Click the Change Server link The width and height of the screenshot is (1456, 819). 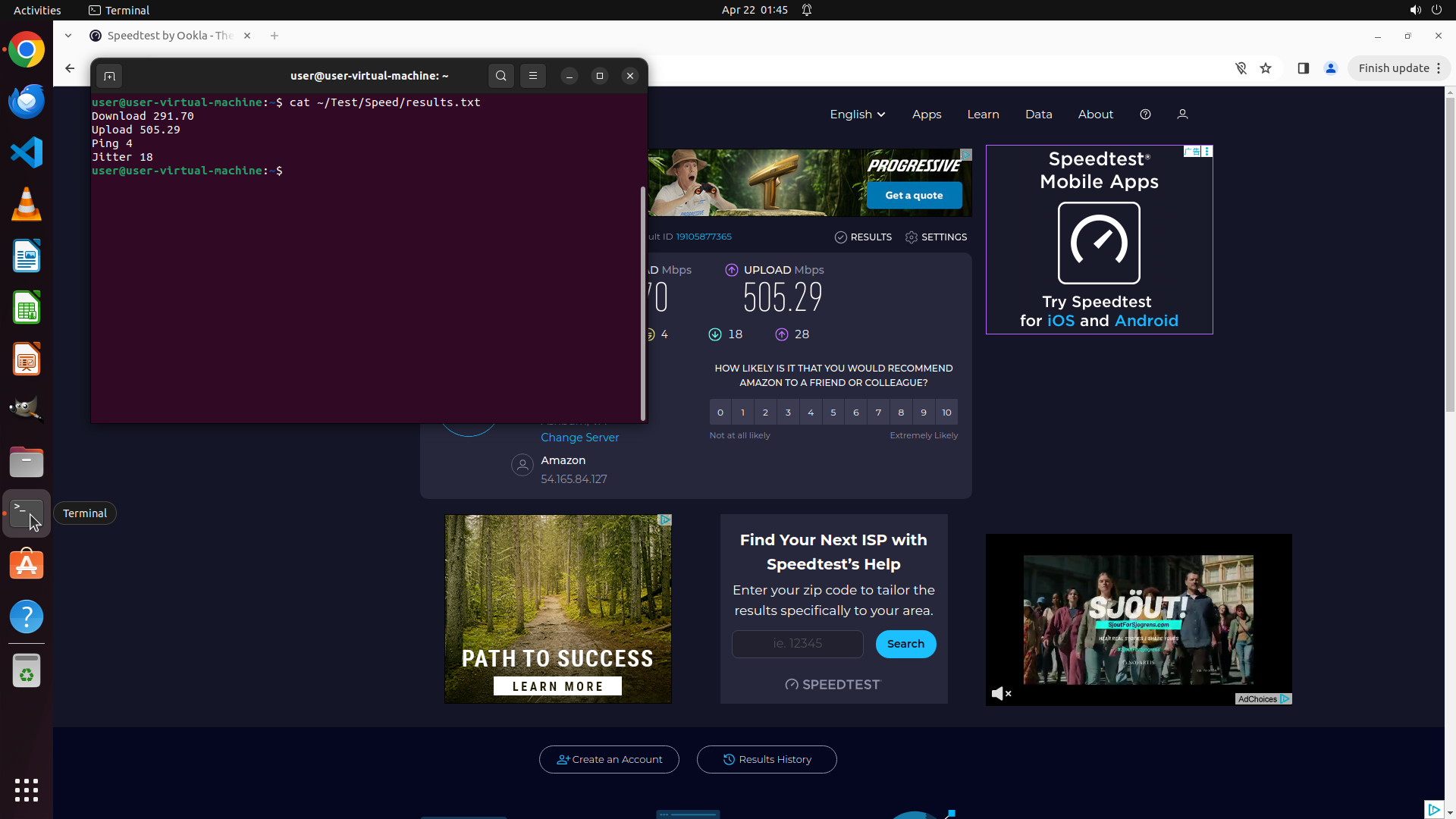(x=579, y=438)
